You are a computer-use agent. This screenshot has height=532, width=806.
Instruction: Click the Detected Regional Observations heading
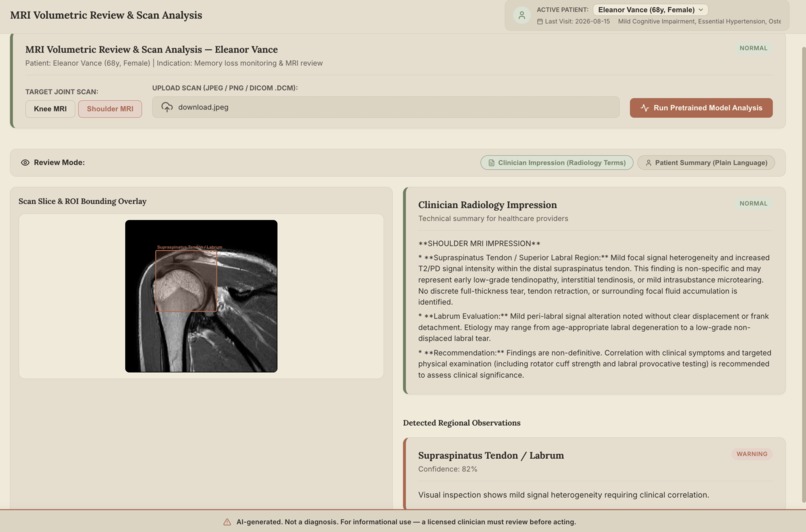coord(462,423)
